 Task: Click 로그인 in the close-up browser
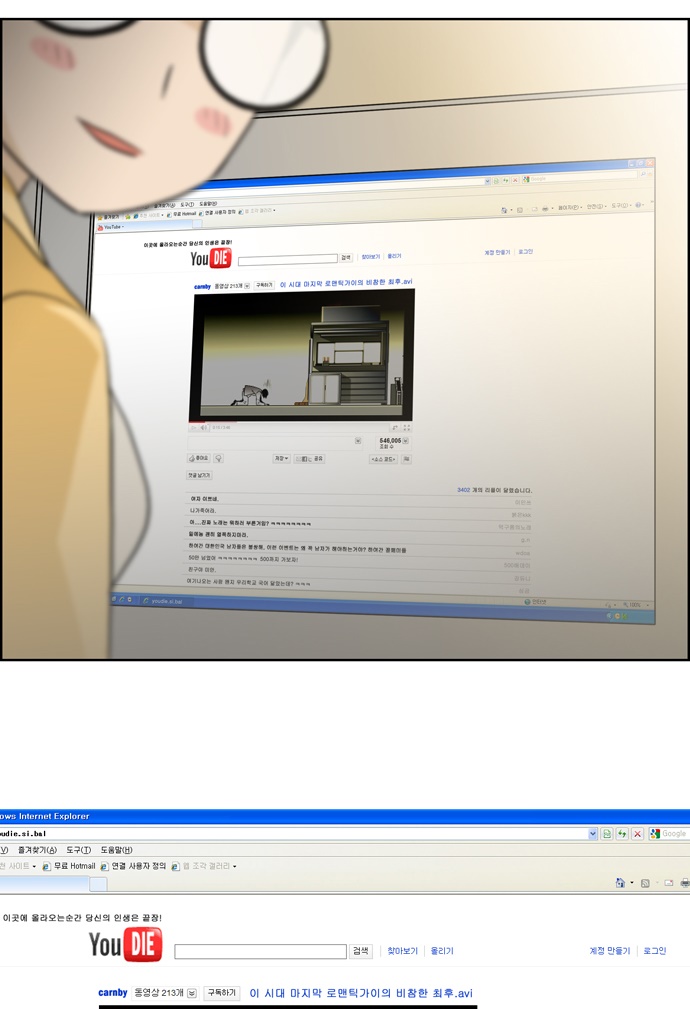pyautogui.click(x=655, y=950)
